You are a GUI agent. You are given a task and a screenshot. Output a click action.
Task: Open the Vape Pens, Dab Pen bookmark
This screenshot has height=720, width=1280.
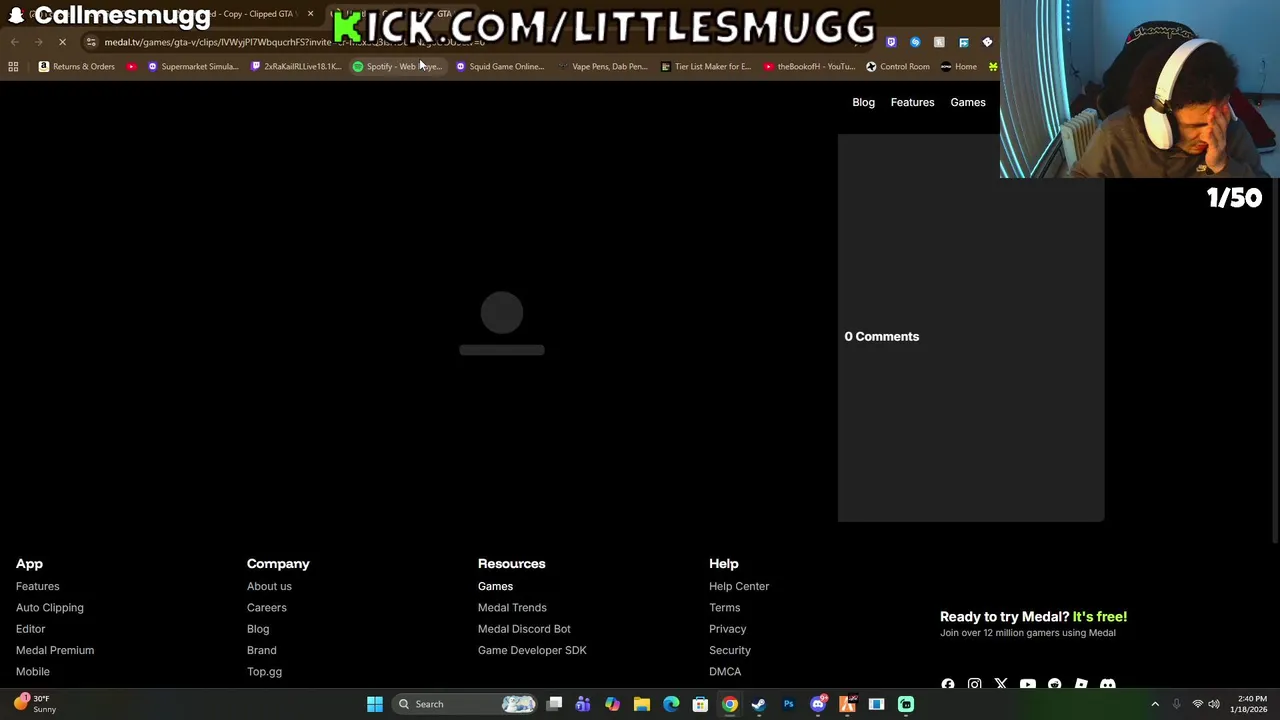point(603,67)
